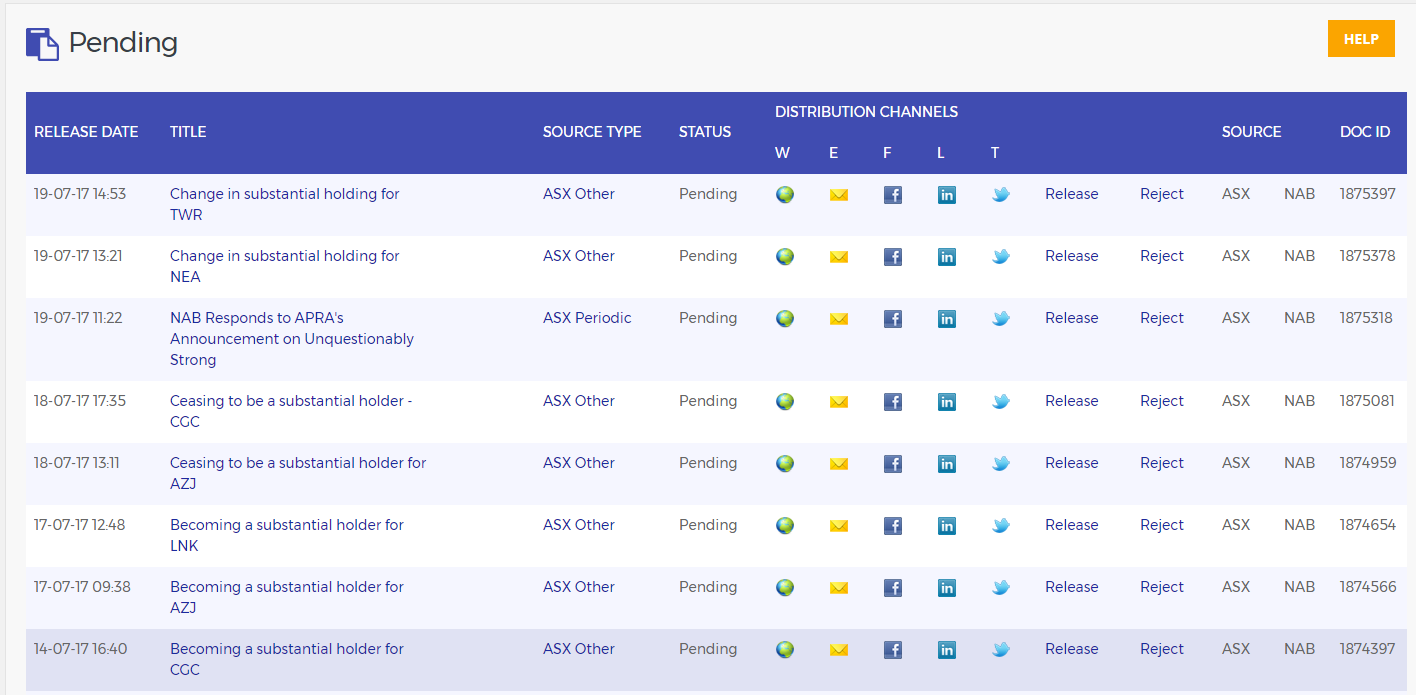1416x695 pixels.
Task: Click the TITLE column header
Action: click(188, 132)
